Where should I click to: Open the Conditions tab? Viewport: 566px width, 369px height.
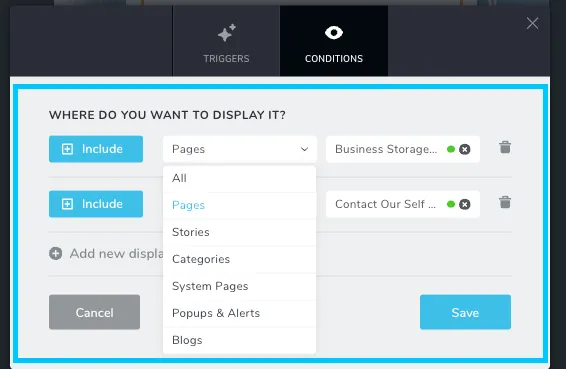(334, 41)
